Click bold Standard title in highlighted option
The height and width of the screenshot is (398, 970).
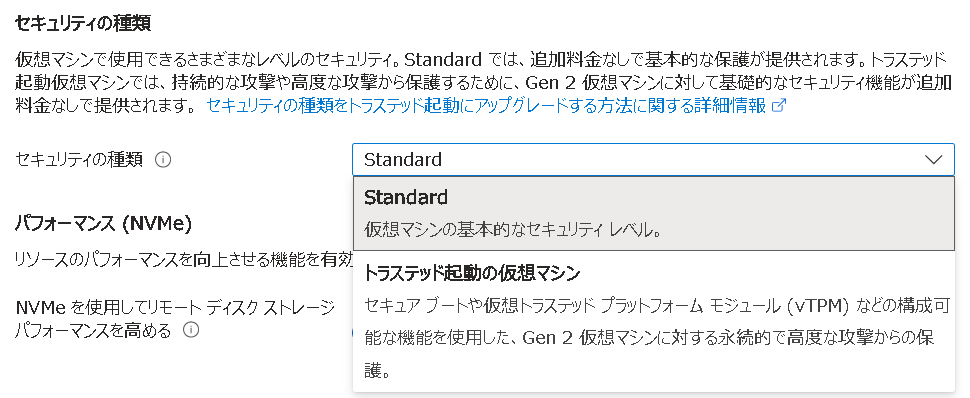[x=406, y=197]
